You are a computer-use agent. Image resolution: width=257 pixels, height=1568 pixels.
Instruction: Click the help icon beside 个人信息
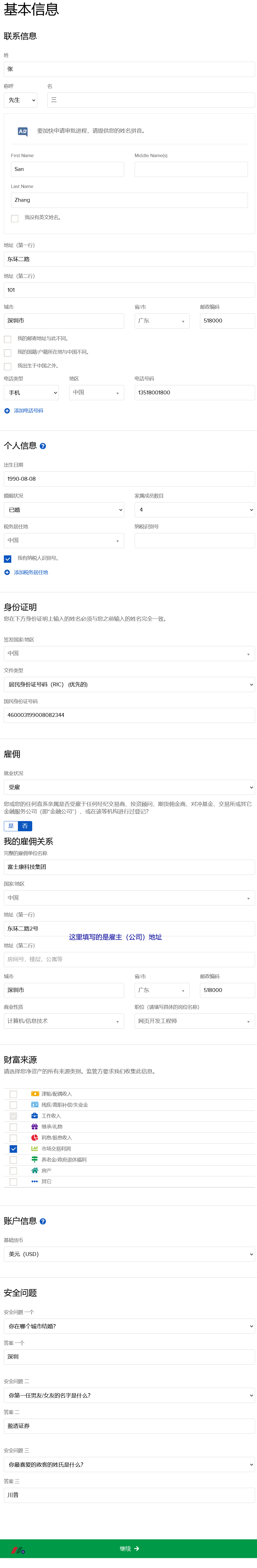(43, 446)
